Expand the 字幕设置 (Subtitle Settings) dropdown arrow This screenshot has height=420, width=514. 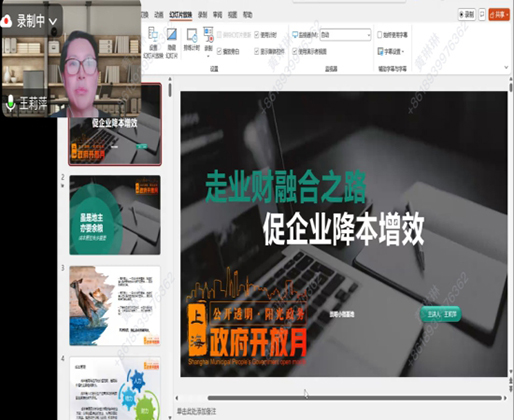[x=403, y=52]
